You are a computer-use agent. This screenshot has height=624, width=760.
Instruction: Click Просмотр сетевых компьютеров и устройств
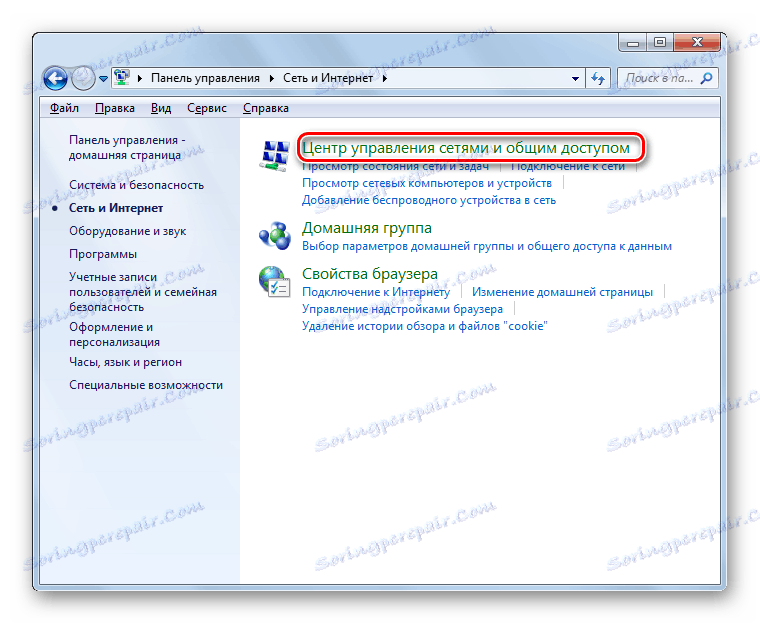click(x=427, y=183)
